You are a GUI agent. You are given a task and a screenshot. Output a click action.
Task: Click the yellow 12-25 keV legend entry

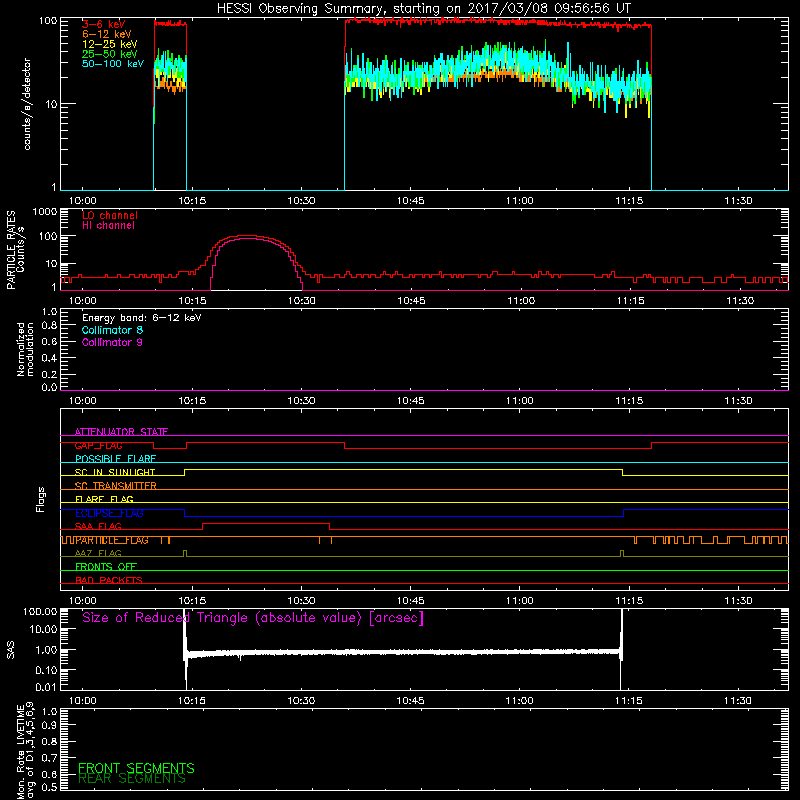[x=110, y=44]
